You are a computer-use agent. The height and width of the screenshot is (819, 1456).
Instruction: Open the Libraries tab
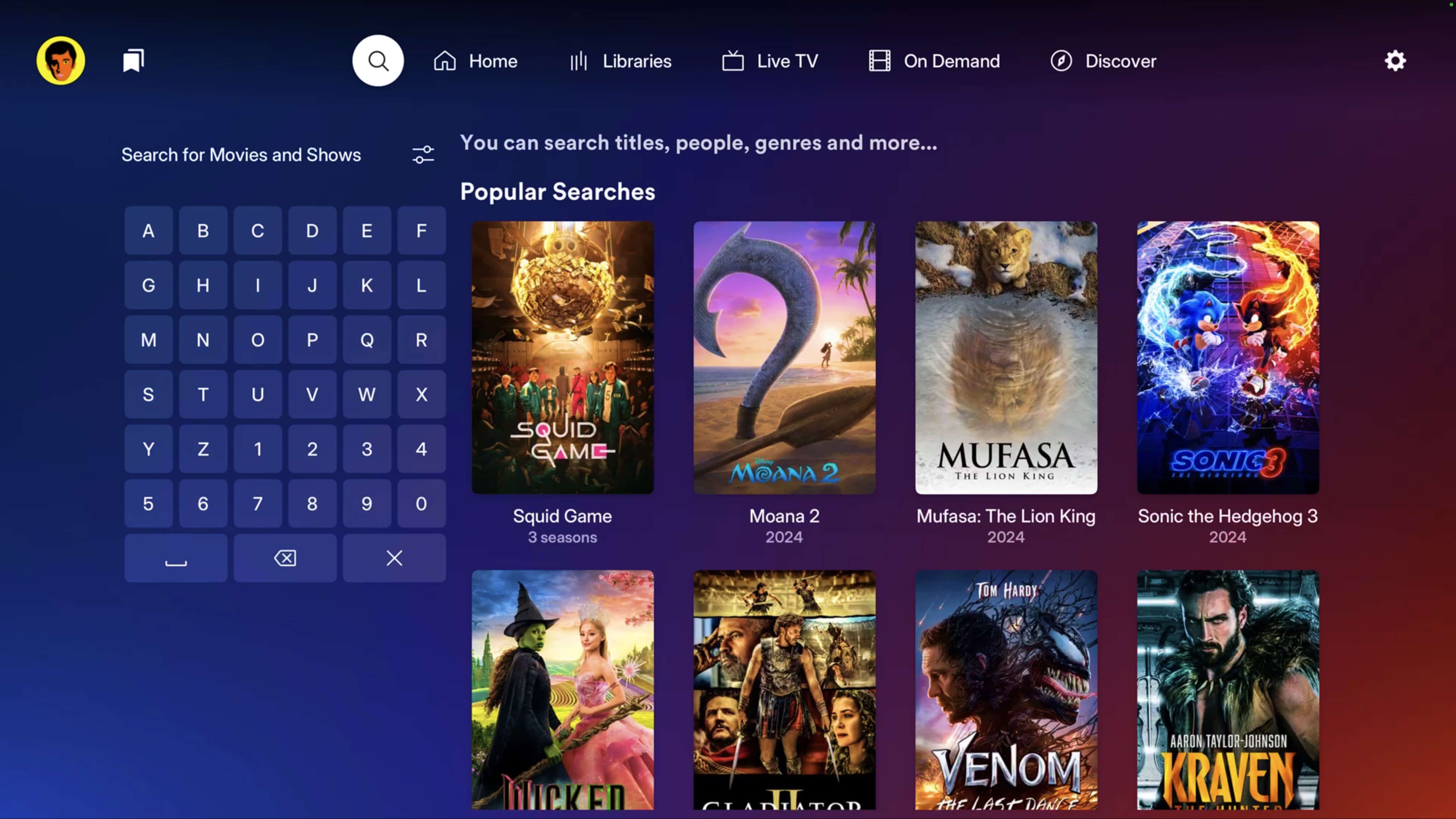(620, 61)
